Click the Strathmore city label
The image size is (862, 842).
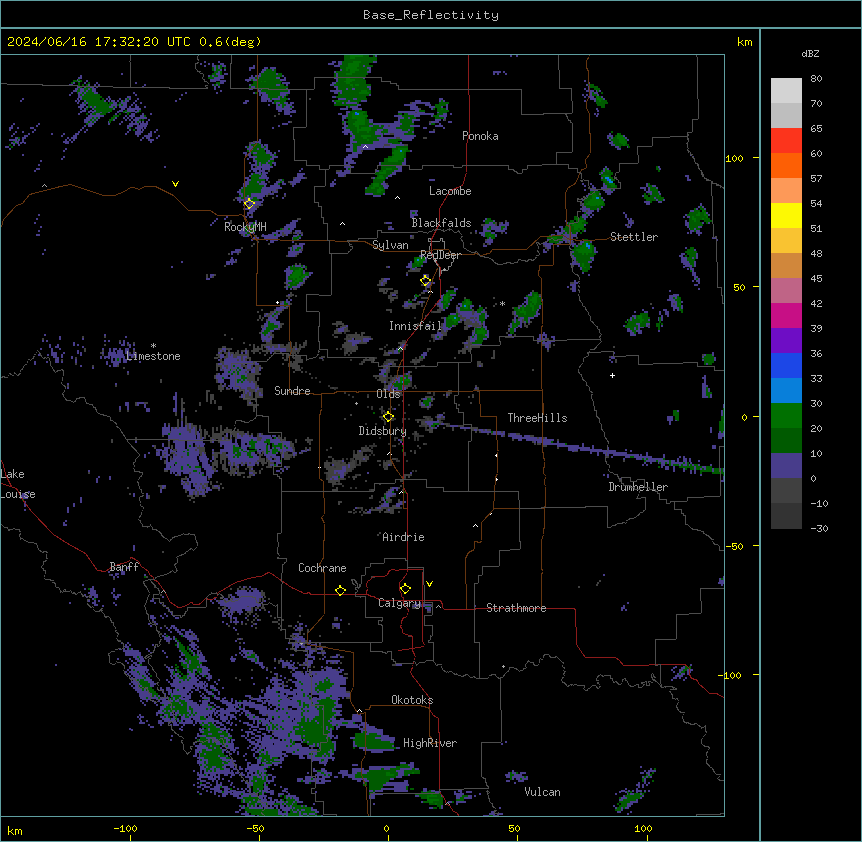516,608
